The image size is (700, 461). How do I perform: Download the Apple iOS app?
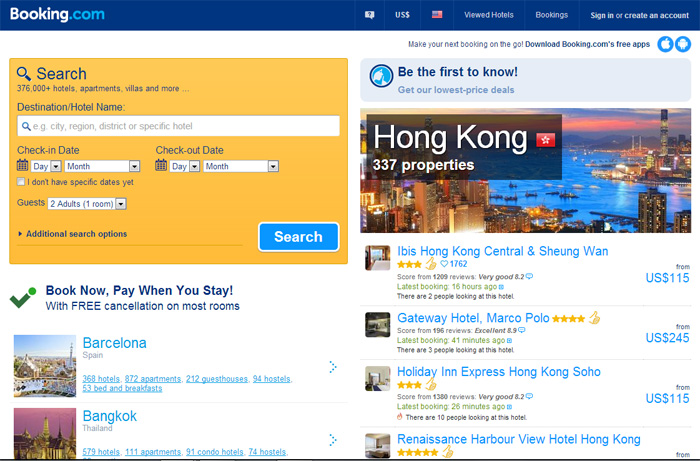(665, 44)
